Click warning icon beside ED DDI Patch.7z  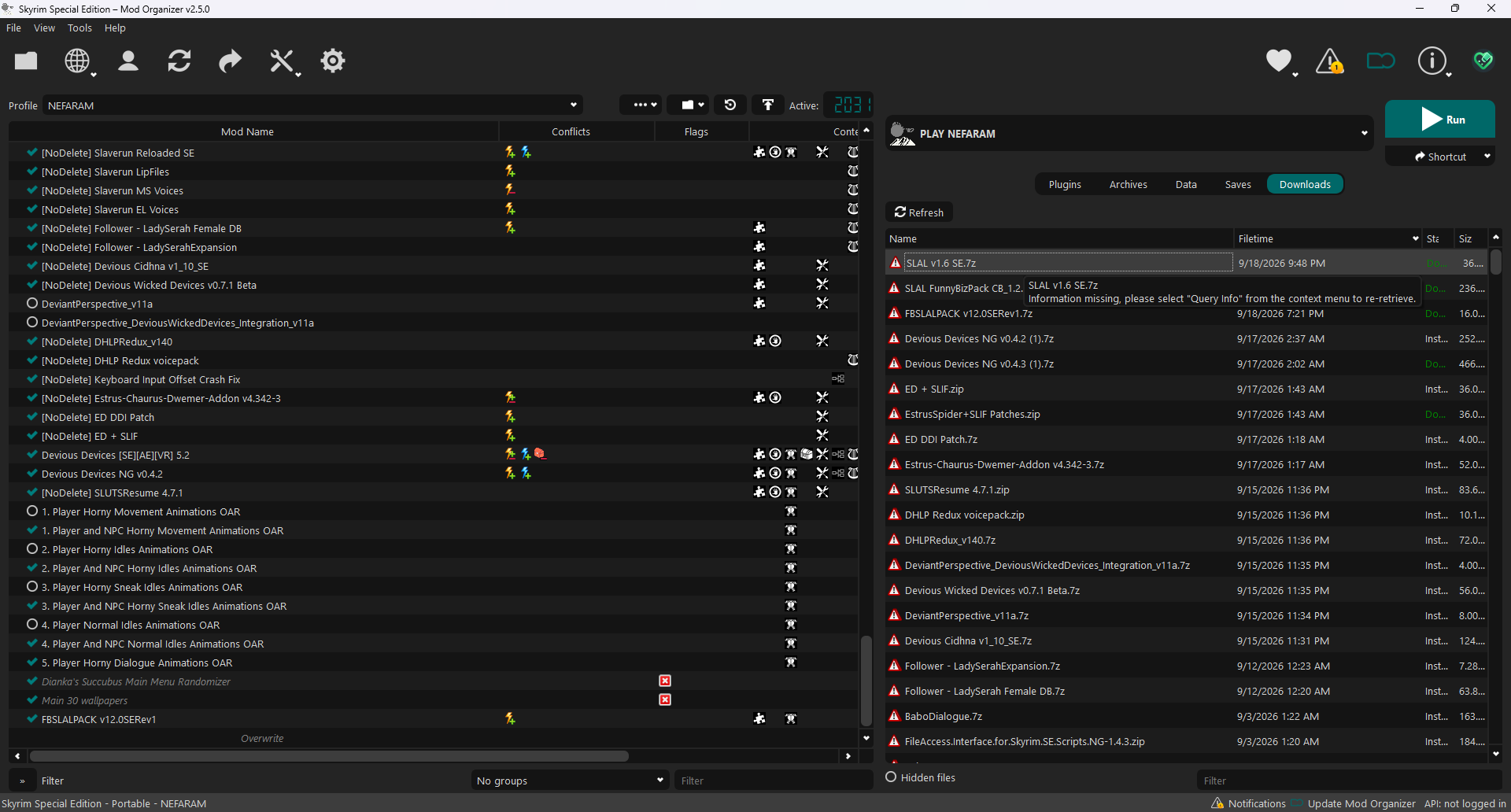[894, 439]
